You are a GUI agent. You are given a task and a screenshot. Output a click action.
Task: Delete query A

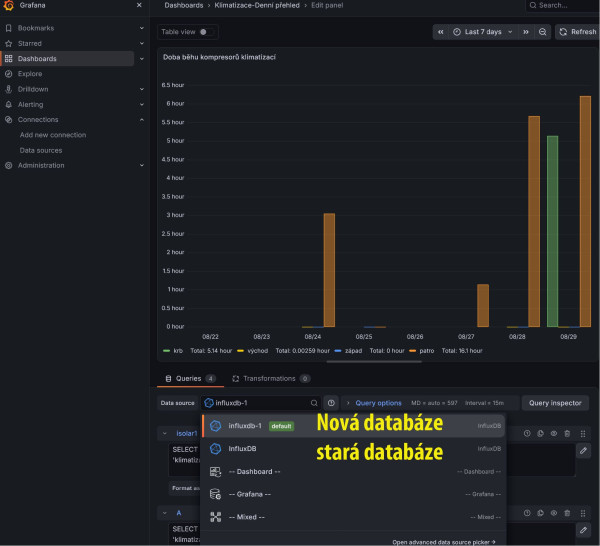(x=567, y=513)
